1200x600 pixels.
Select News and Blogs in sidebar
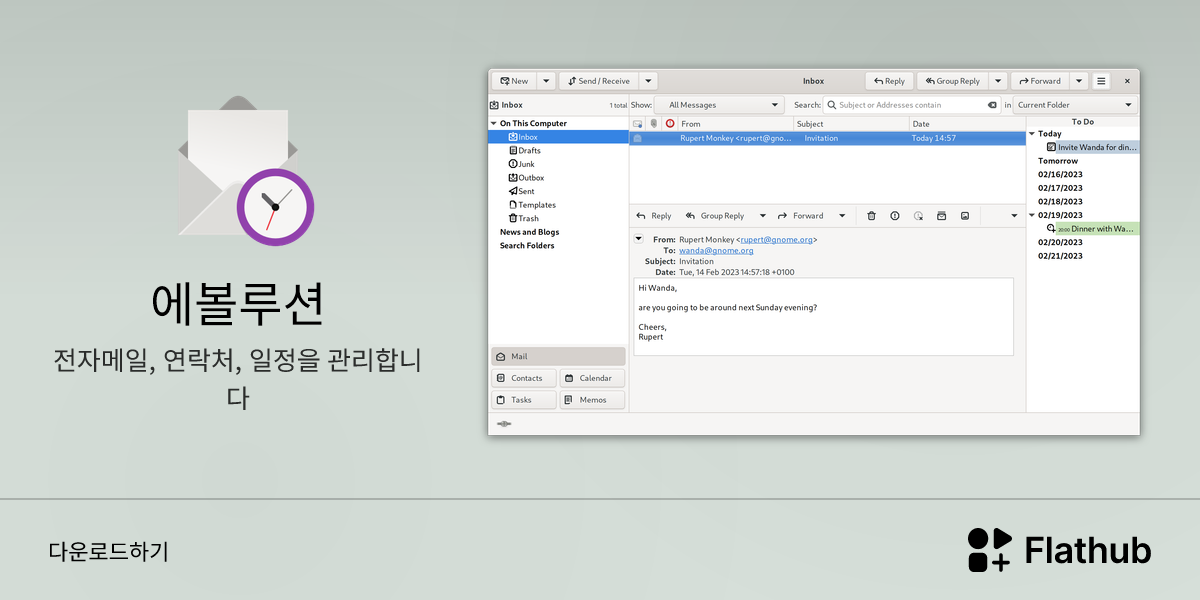point(529,232)
